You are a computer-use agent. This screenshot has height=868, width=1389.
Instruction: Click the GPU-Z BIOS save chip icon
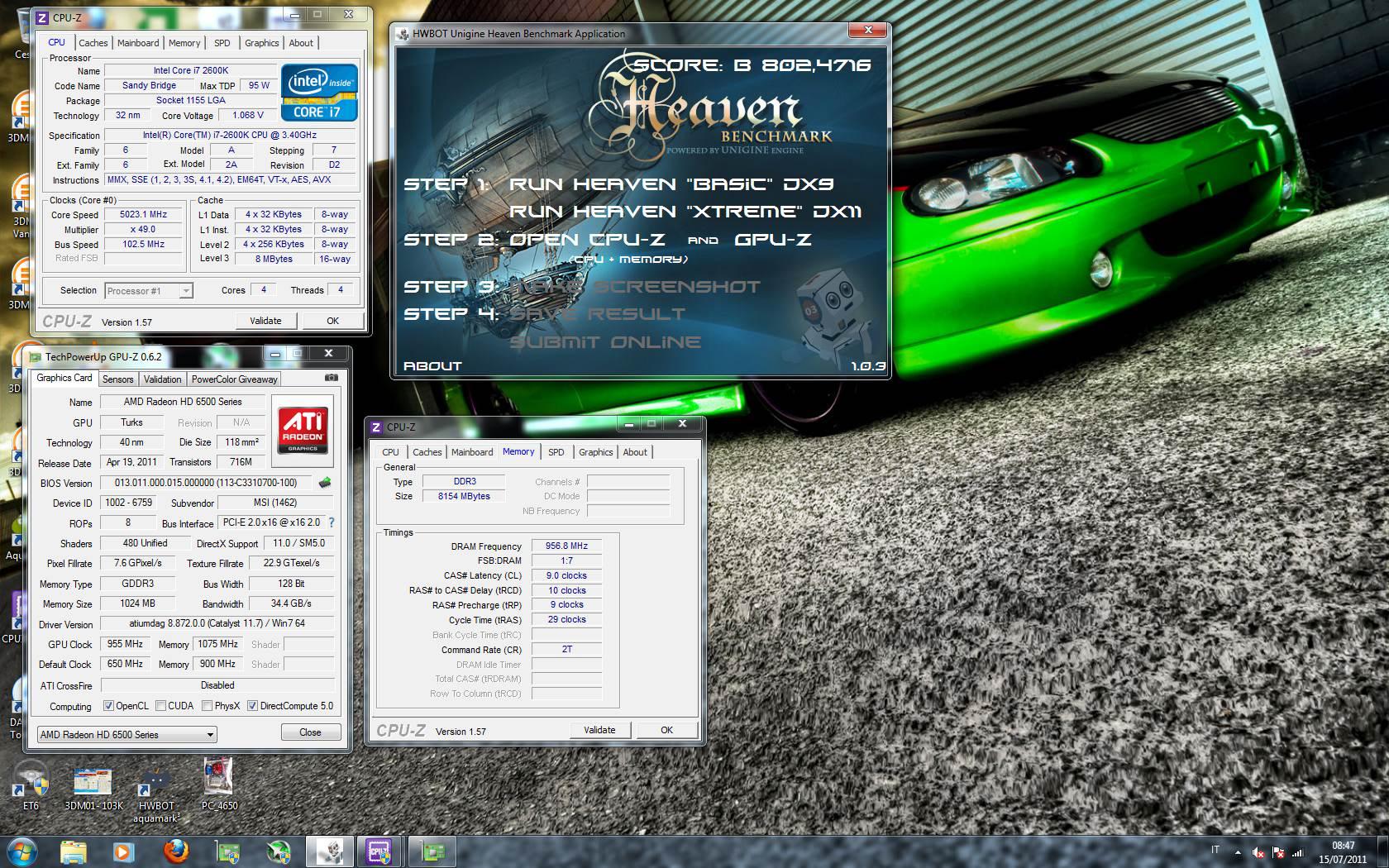325,482
